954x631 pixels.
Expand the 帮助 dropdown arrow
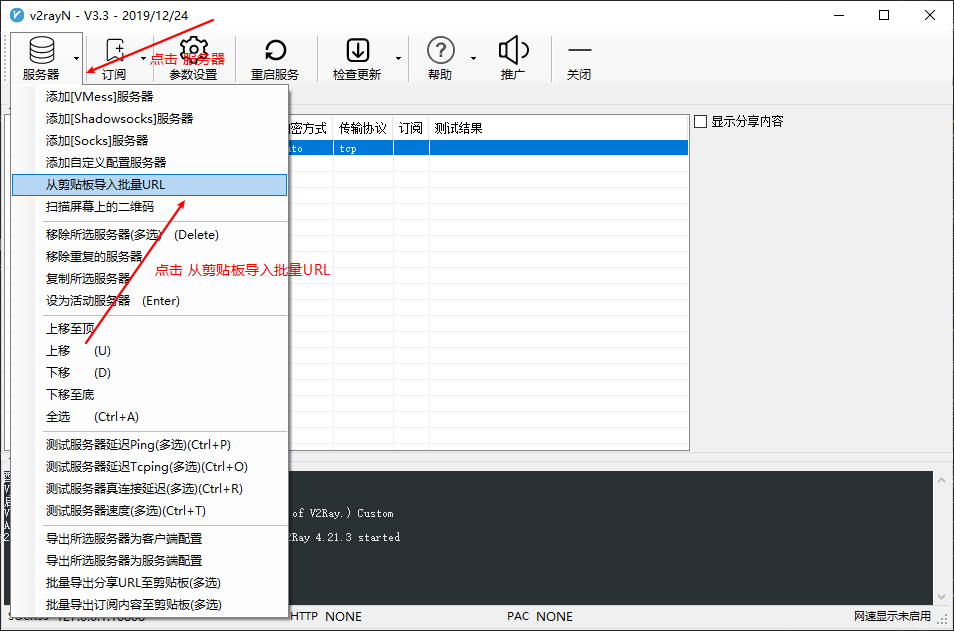[x=473, y=58]
